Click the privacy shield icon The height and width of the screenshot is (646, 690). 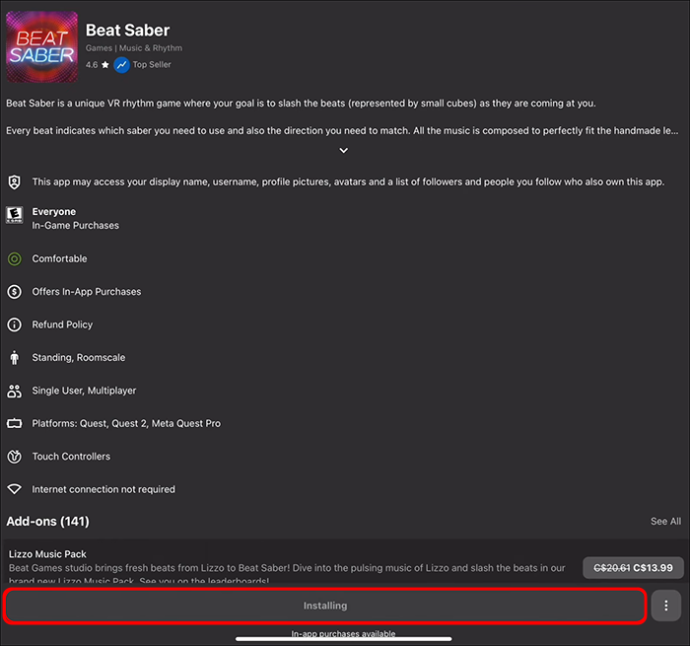coord(15,182)
